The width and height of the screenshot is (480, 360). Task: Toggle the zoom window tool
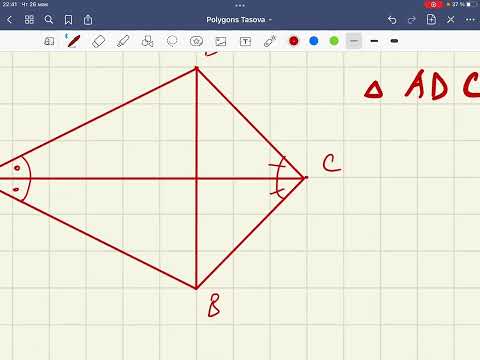point(49,41)
